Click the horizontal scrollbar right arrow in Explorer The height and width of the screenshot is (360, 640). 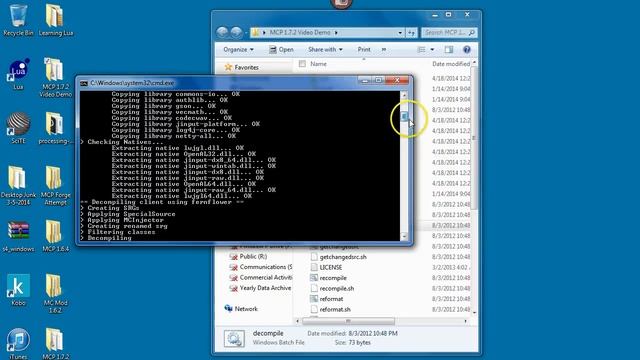coord(466,321)
